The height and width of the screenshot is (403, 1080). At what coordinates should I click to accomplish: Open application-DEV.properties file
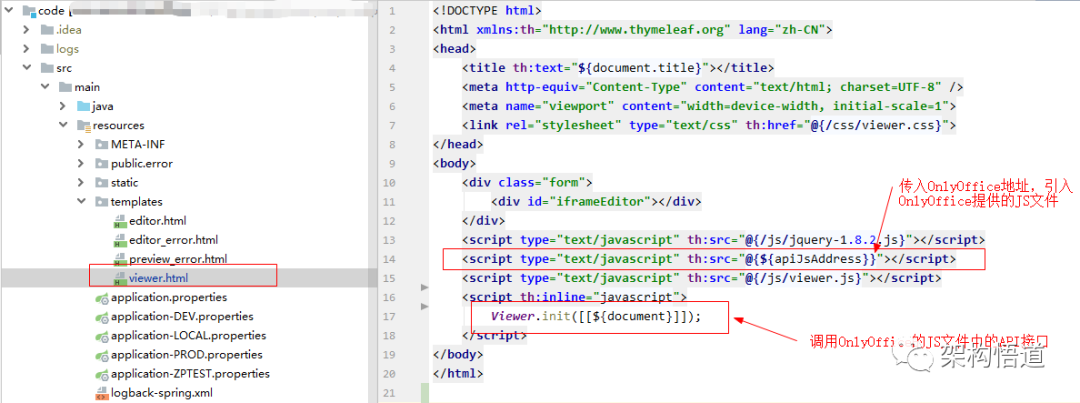182,316
